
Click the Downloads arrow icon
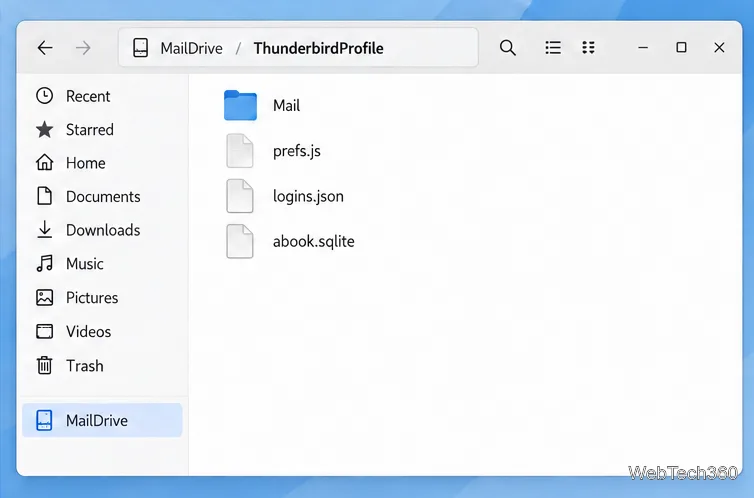pos(45,230)
